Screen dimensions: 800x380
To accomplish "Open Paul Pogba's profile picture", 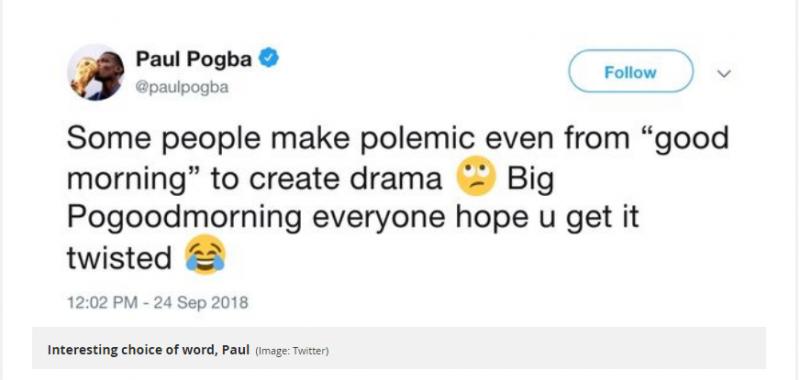I will pyautogui.click(x=95, y=72).
